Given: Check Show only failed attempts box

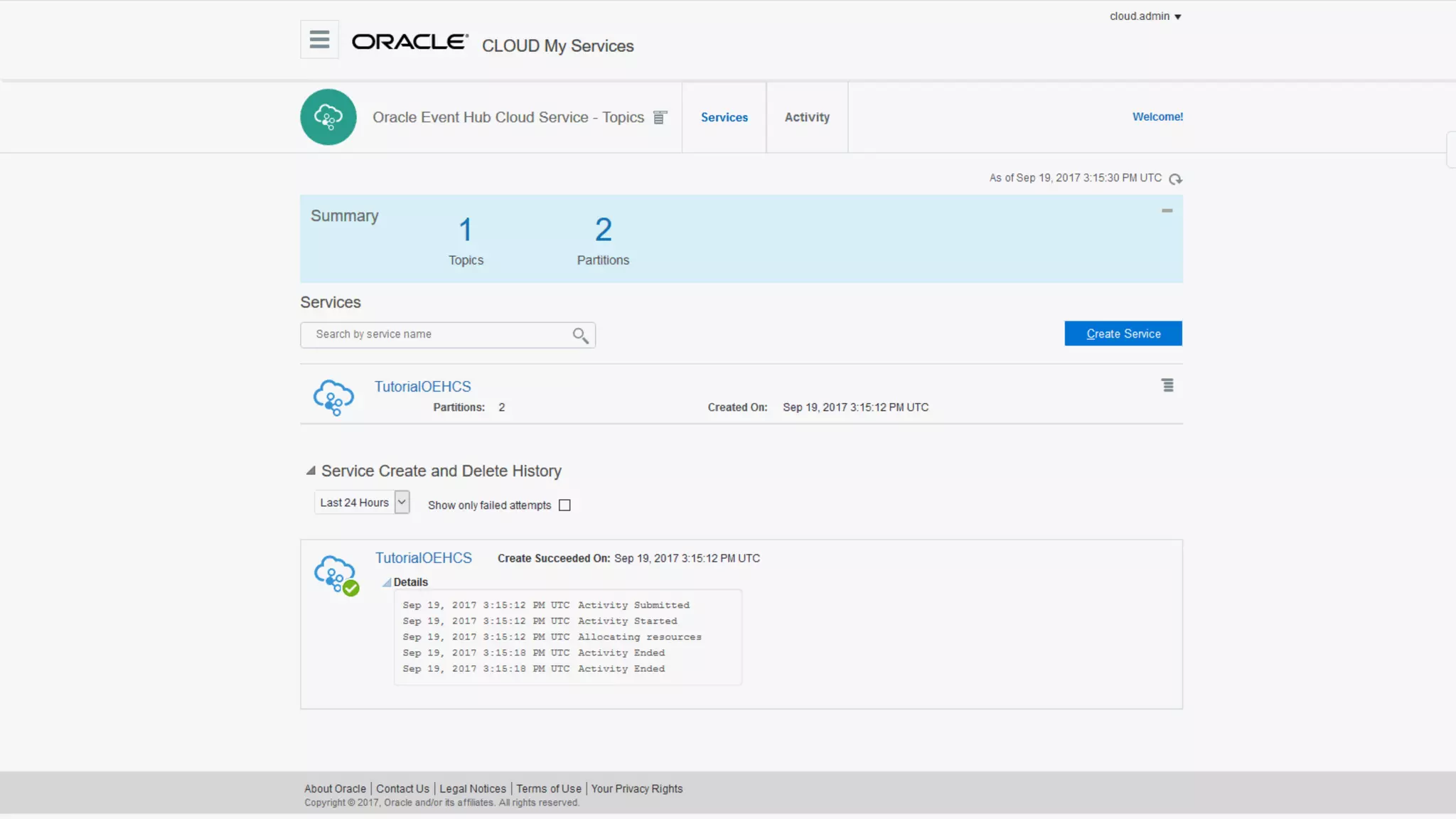Looking at the screenshot, I should (564, 505).
